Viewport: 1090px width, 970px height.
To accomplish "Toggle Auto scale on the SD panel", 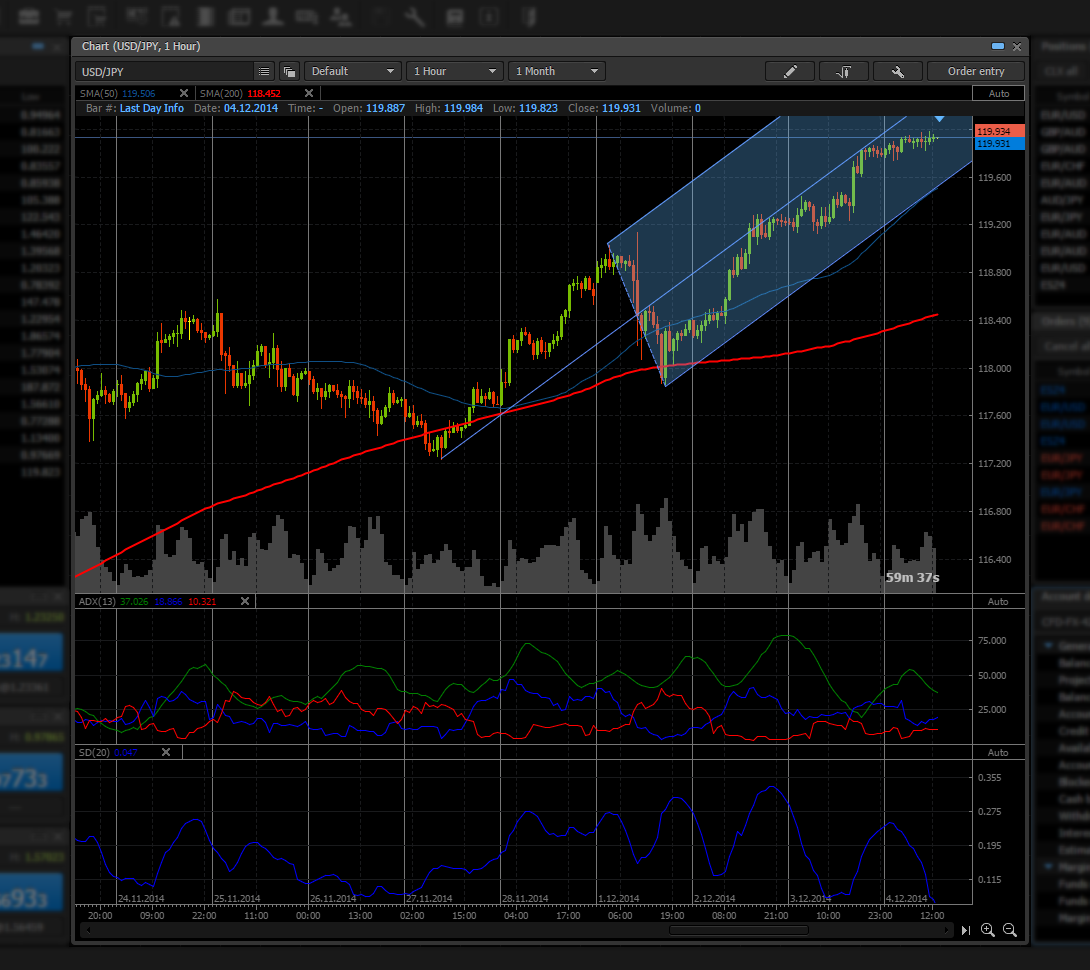I will [998, 752].
